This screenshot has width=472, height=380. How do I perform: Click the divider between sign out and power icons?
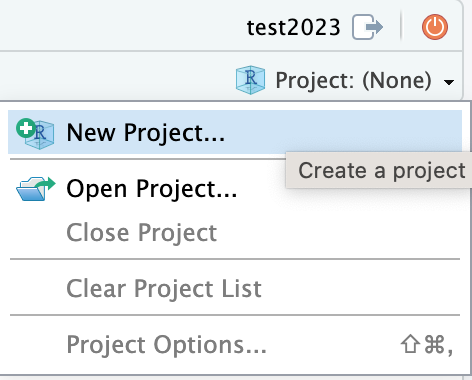click(401, 26)
